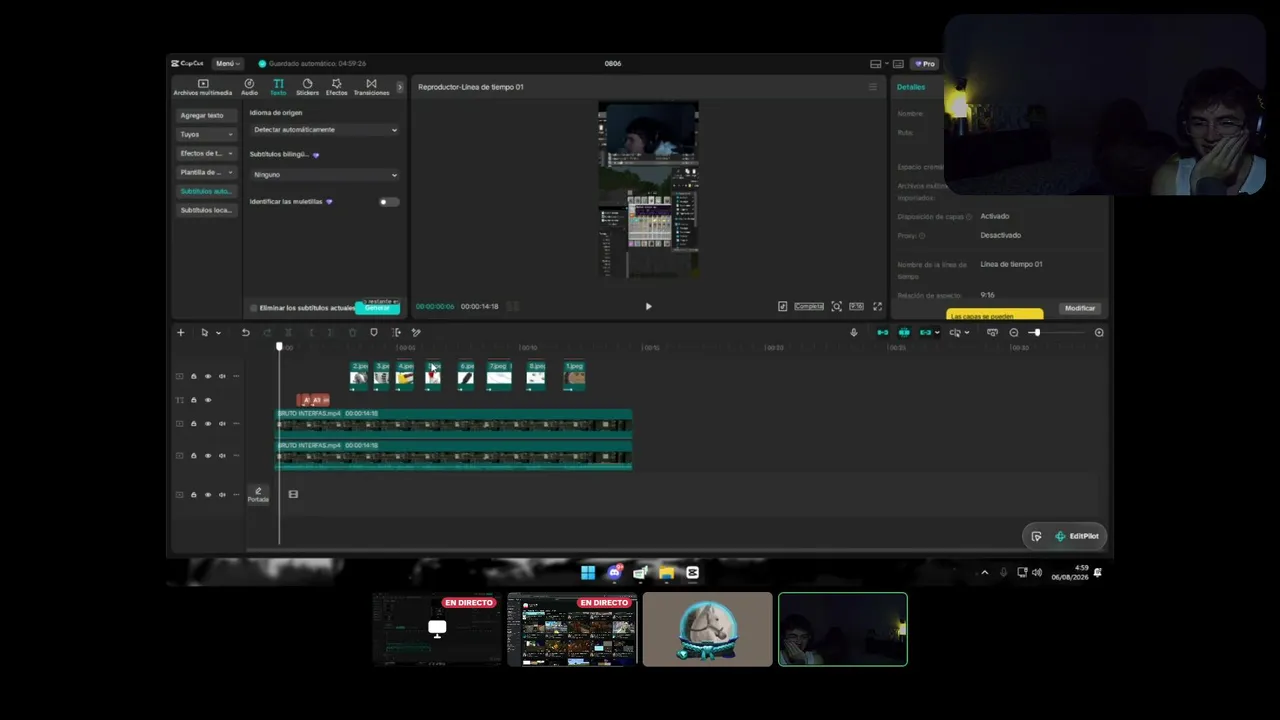Click the split clip tool
The width and height of the screenshot is (1280, 720).
click(x=289, y=332)
